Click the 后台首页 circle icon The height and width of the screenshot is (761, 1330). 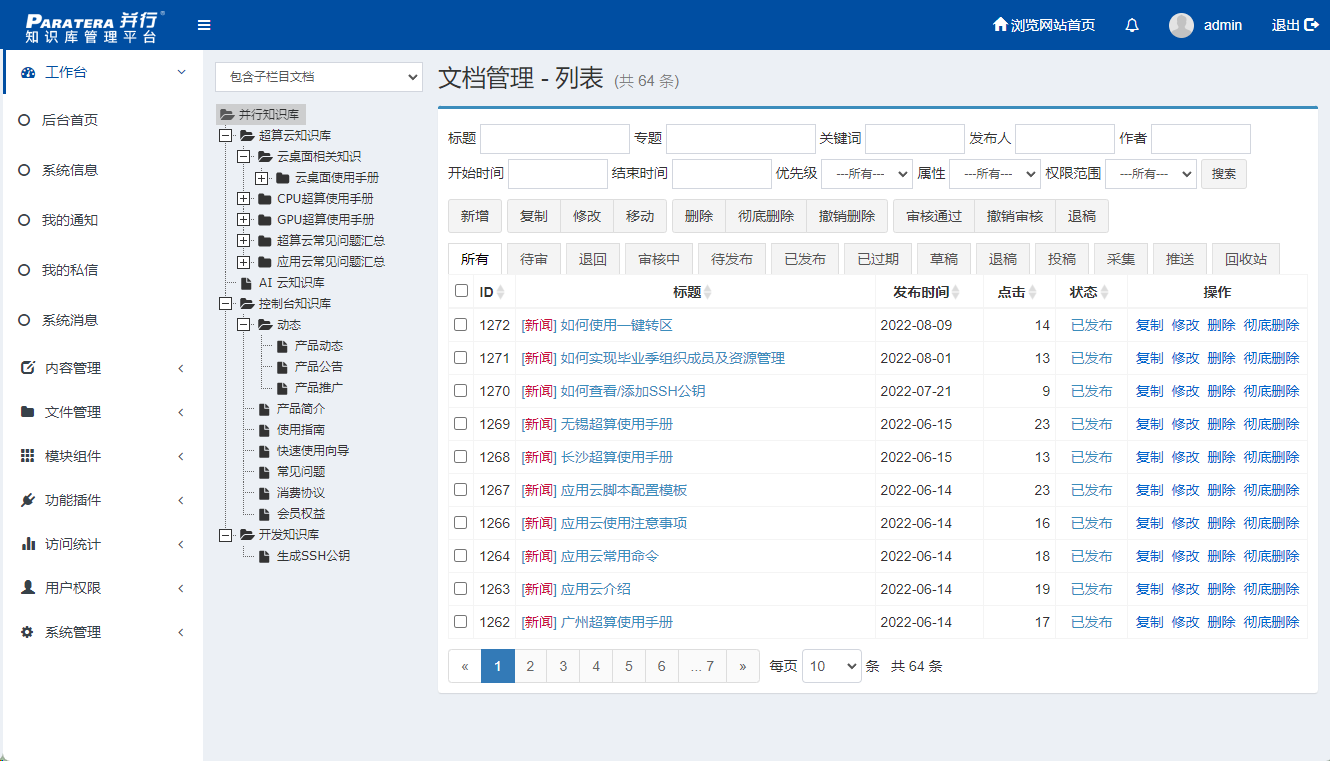pos(25,120)
